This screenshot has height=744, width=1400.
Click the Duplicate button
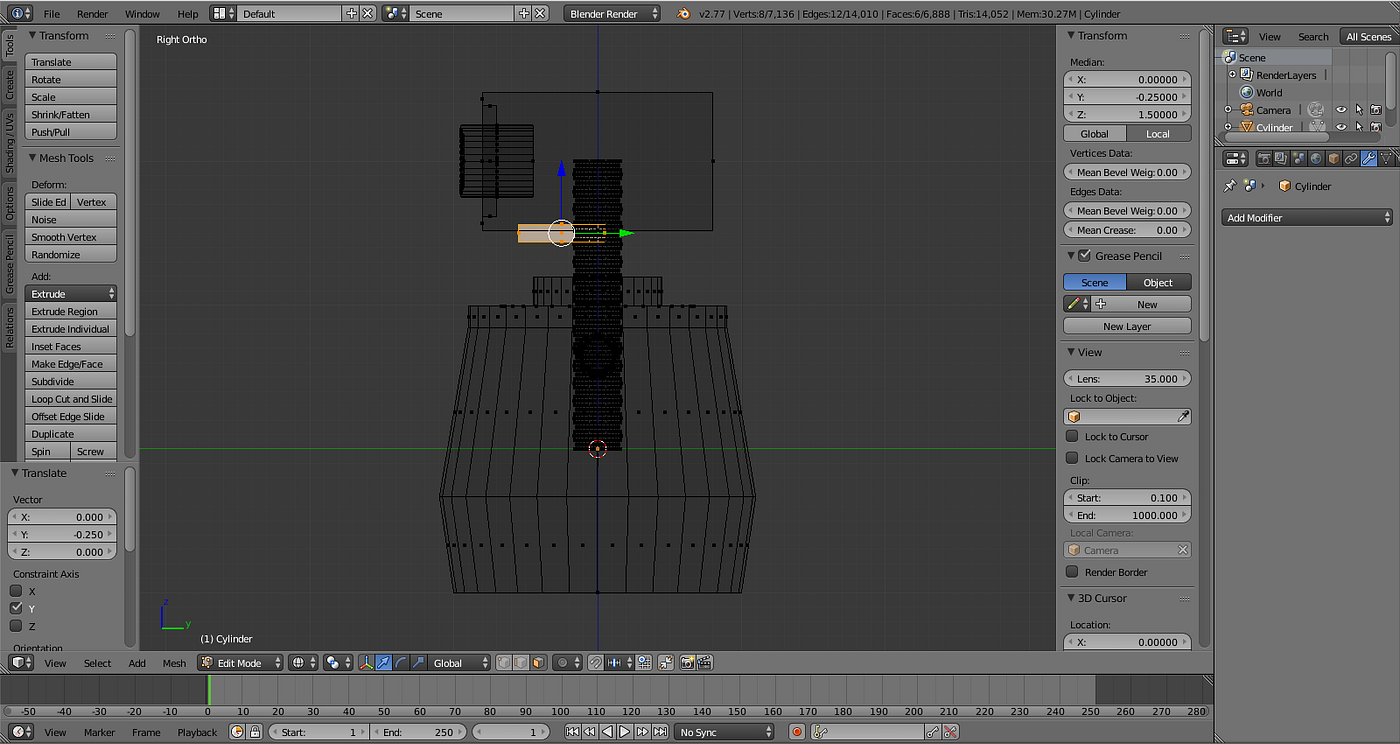(x=71, y=434)
